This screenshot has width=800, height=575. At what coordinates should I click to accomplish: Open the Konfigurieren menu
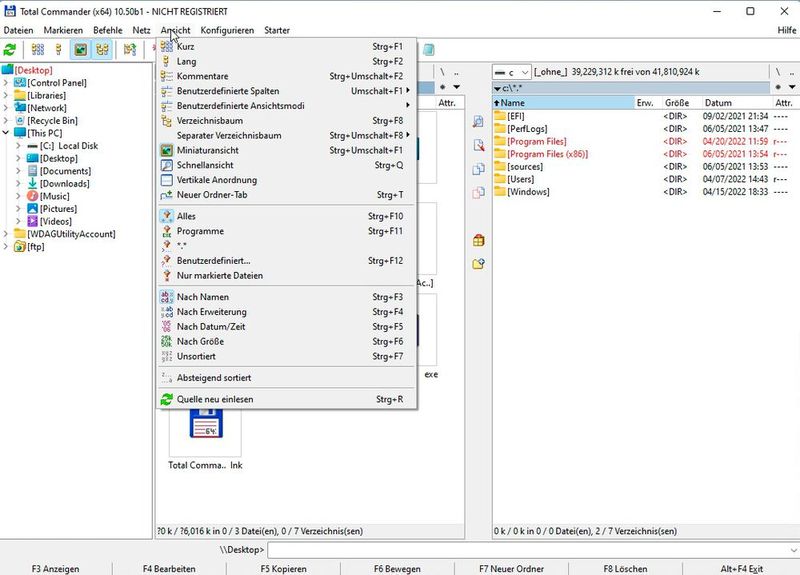[x=227, y=30]
